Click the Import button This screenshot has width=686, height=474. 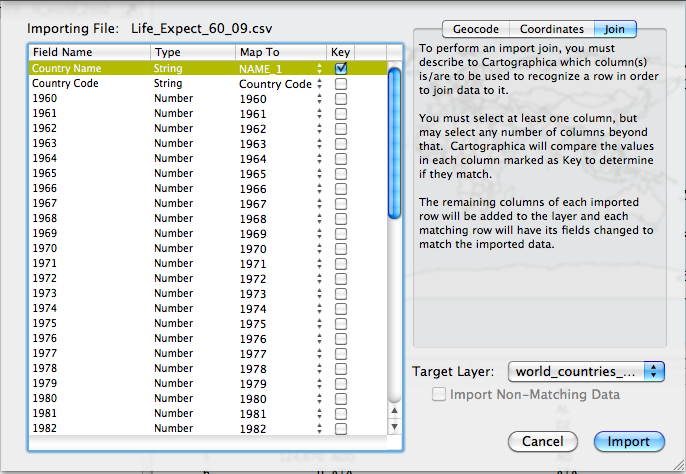tap(629, 441)
